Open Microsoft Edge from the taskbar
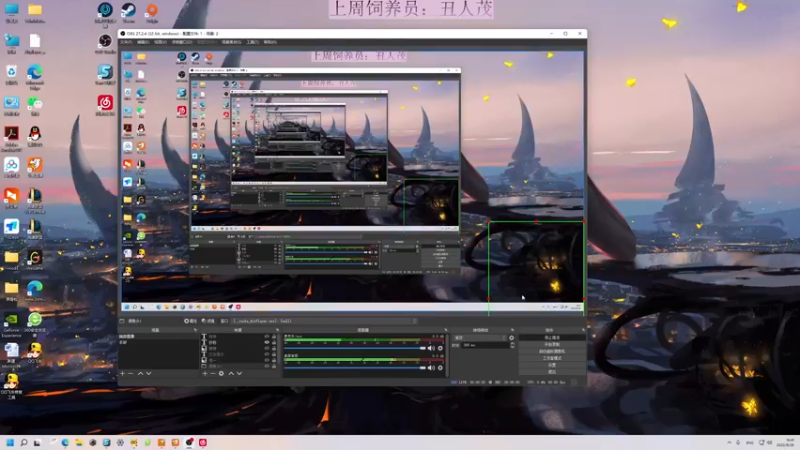The image size is (800, 450). point(65,442)
